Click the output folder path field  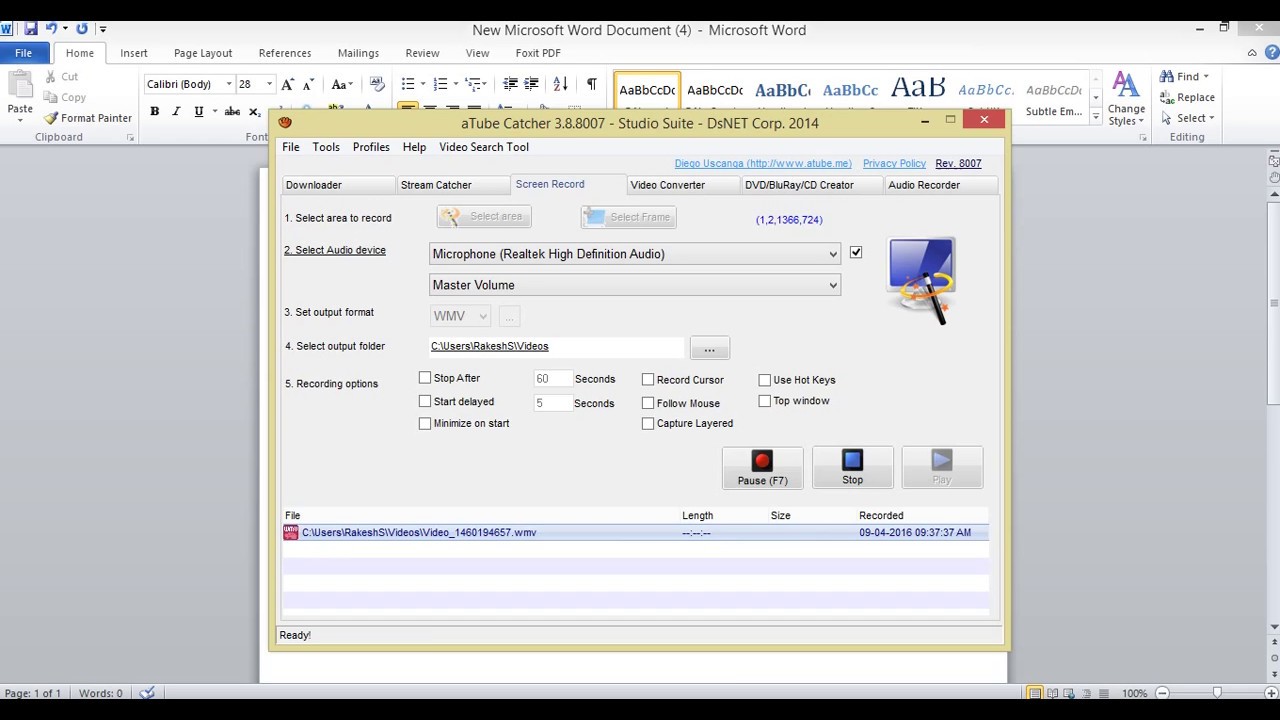[x=556, y=346]
